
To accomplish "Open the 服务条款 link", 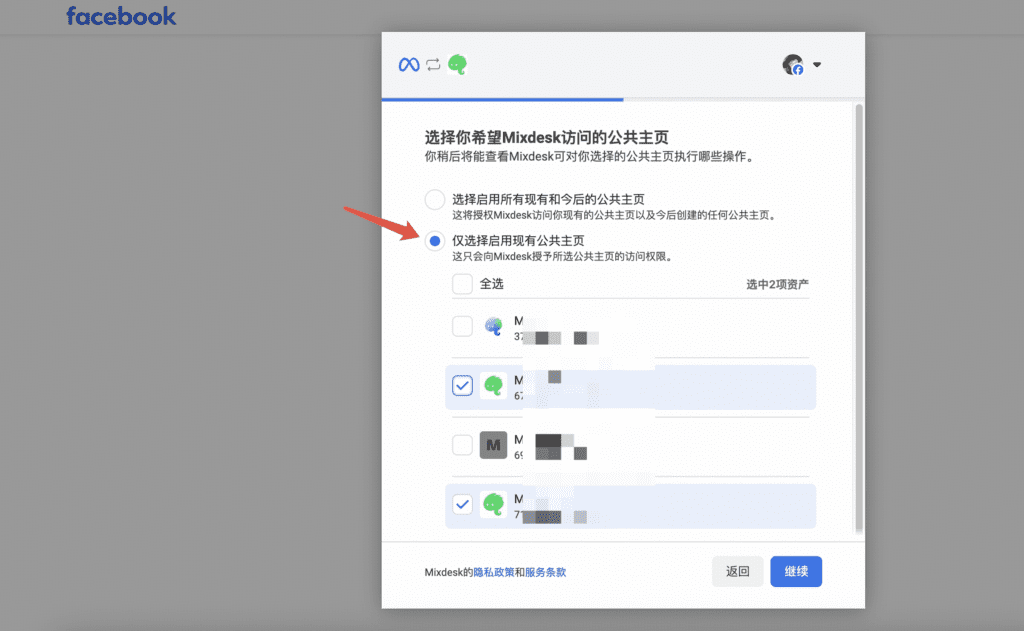I will pos(546,572).
